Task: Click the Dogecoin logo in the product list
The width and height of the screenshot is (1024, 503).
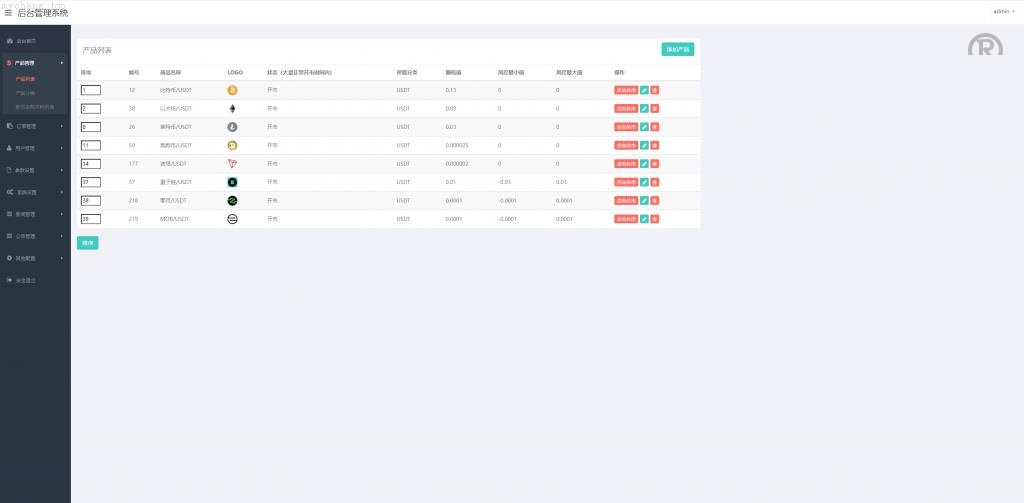Action: pyautogui.click(x=232, y=145)
